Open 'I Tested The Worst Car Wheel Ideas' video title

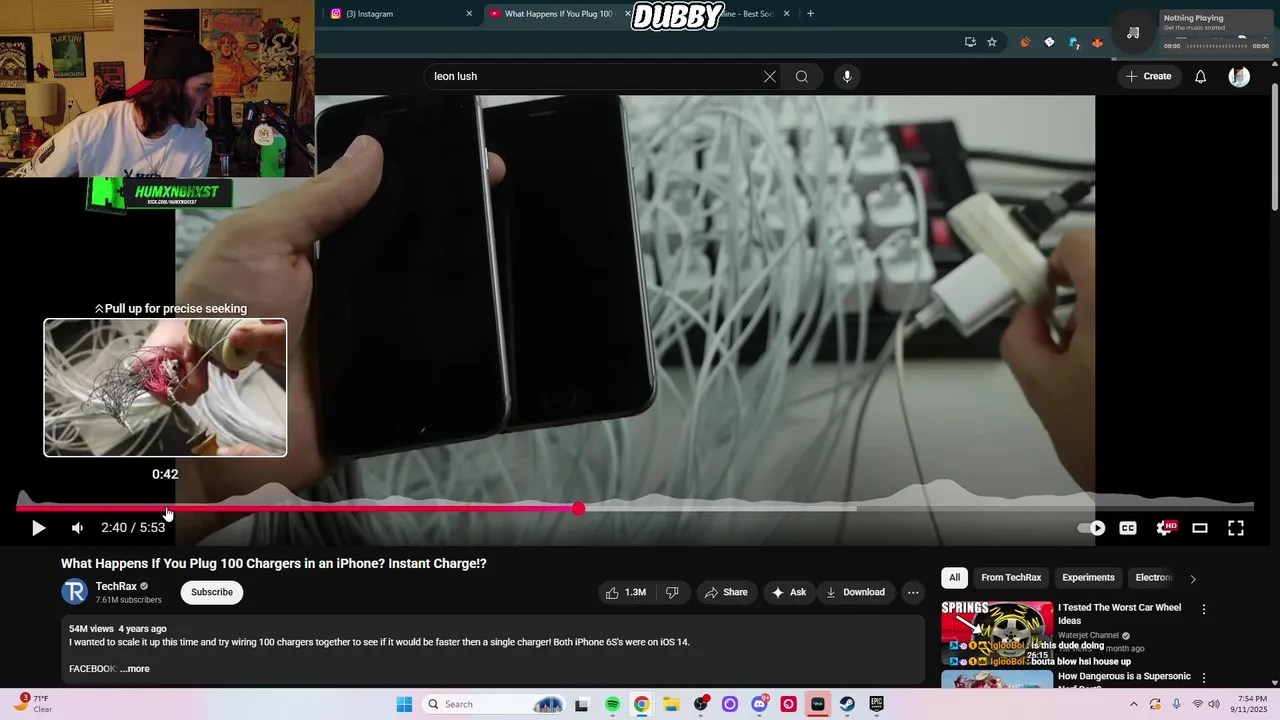pos(1119,614)
